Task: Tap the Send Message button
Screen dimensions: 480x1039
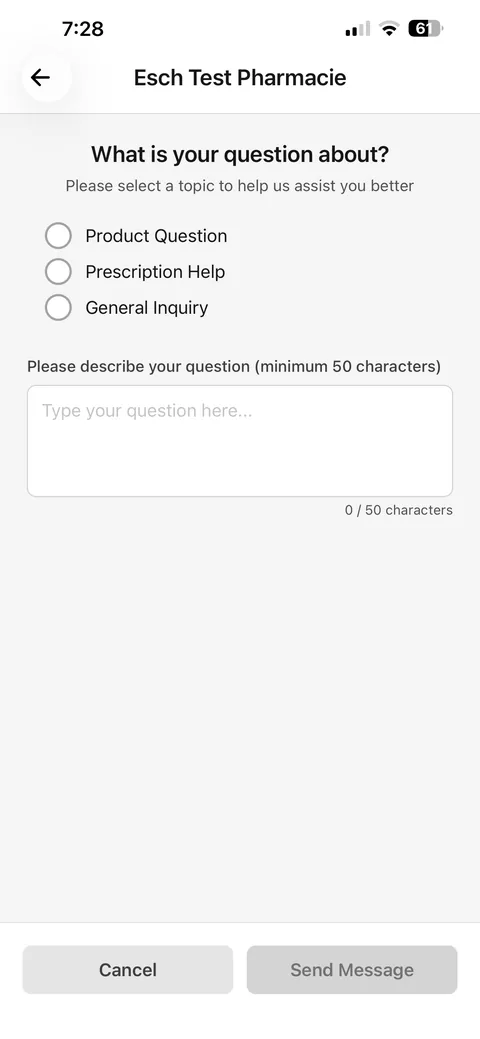Action: pyautogui.click(x=352, y=969)
